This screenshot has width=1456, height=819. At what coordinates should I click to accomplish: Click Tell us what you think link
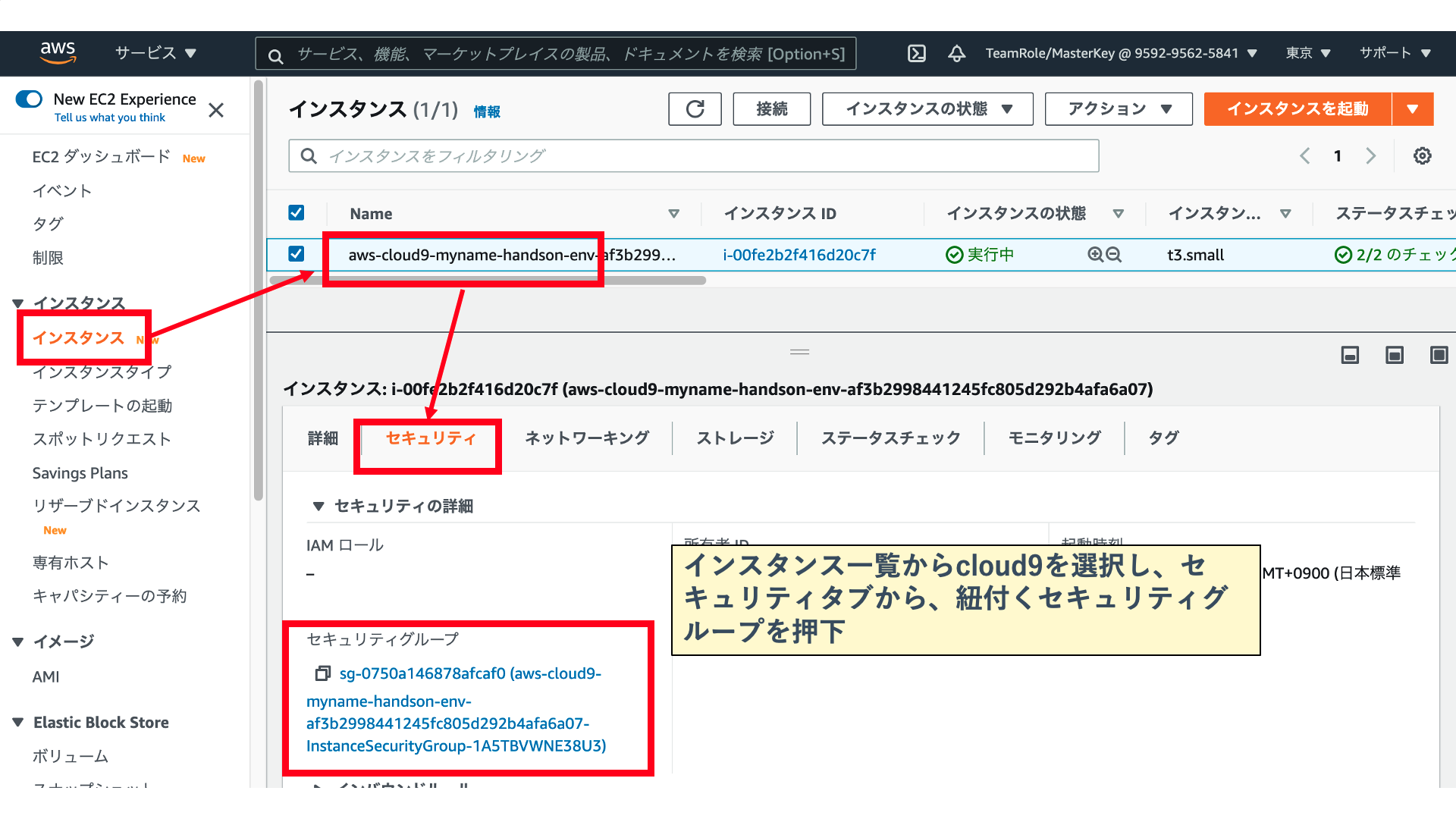tap(110, 118)
